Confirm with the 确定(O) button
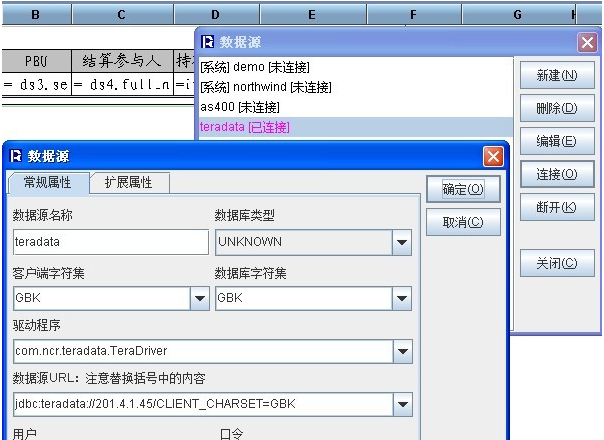This screenshot has height=440, width=604. coord(463,189)
